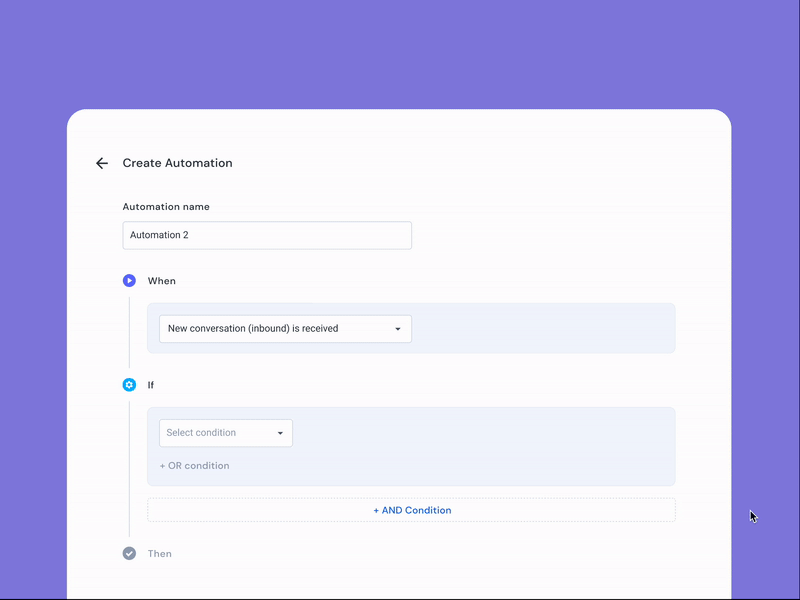Click the Then step checkmark icon

pos(129,554)
